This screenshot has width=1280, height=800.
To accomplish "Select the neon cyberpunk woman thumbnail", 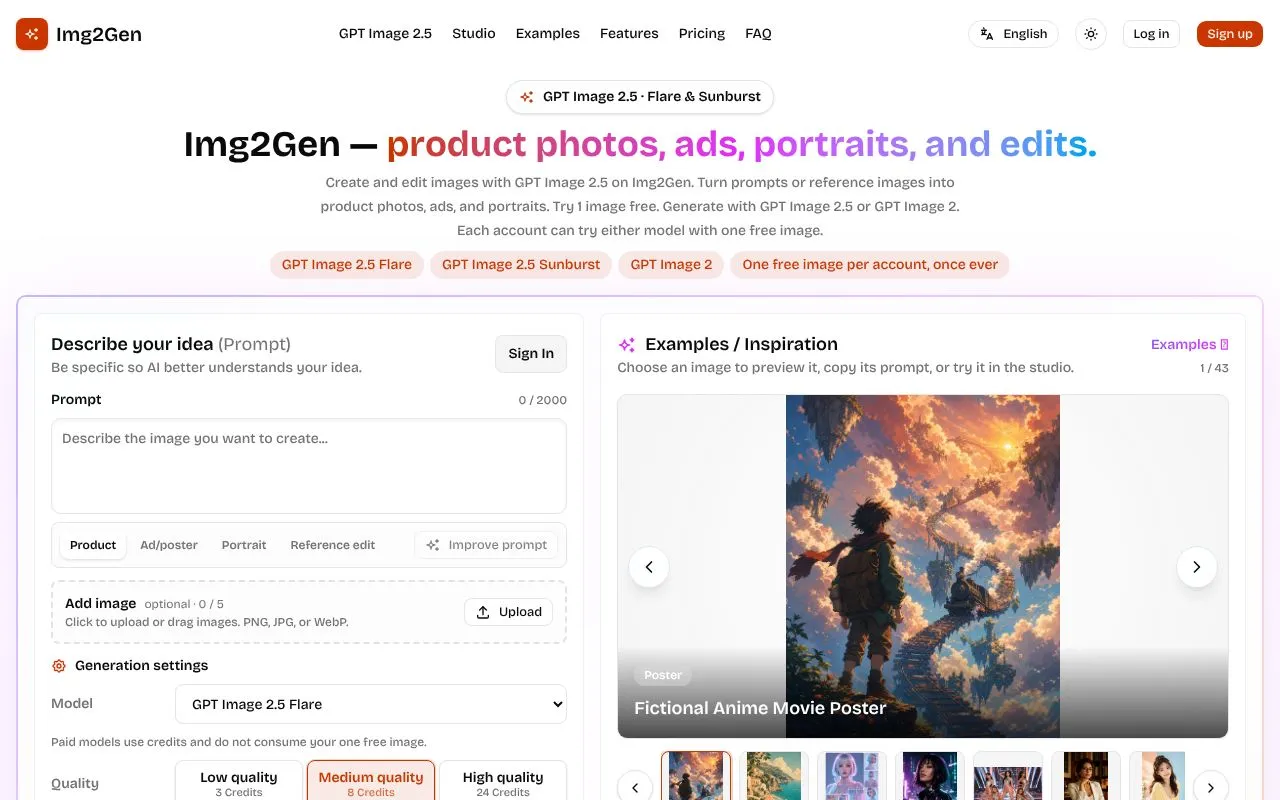I will click(930, 776).
